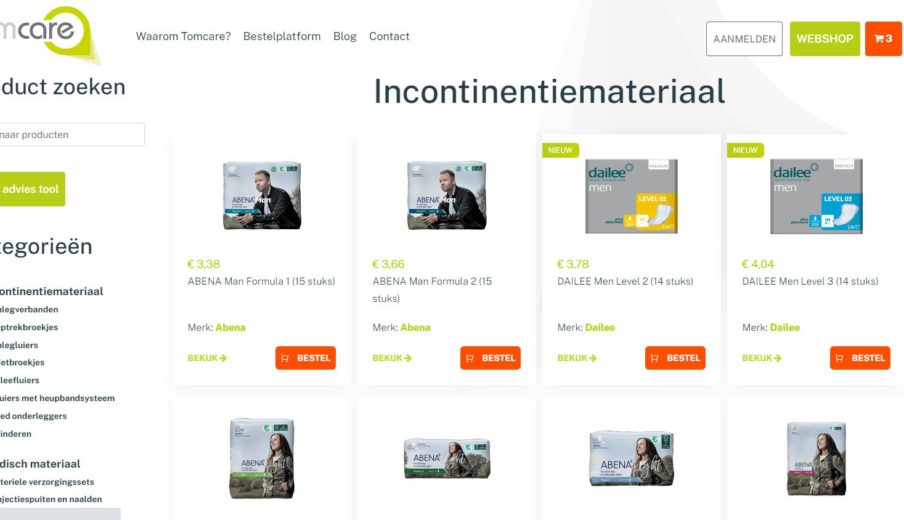The width and height of the screenshot is (904, 520).
Task: Open flat dark-green ABENA pack in second row
Action: tap(447, 458)
